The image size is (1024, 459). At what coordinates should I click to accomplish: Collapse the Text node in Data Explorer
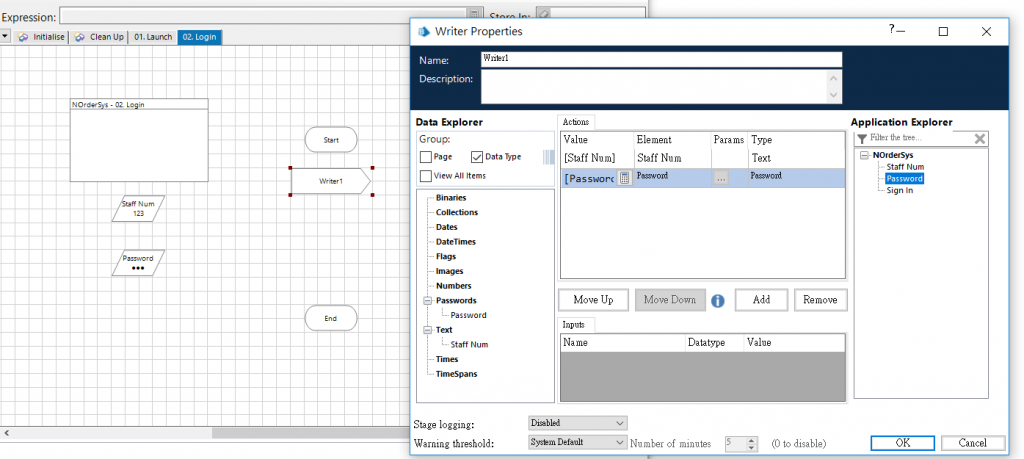(x=428, y=330)
